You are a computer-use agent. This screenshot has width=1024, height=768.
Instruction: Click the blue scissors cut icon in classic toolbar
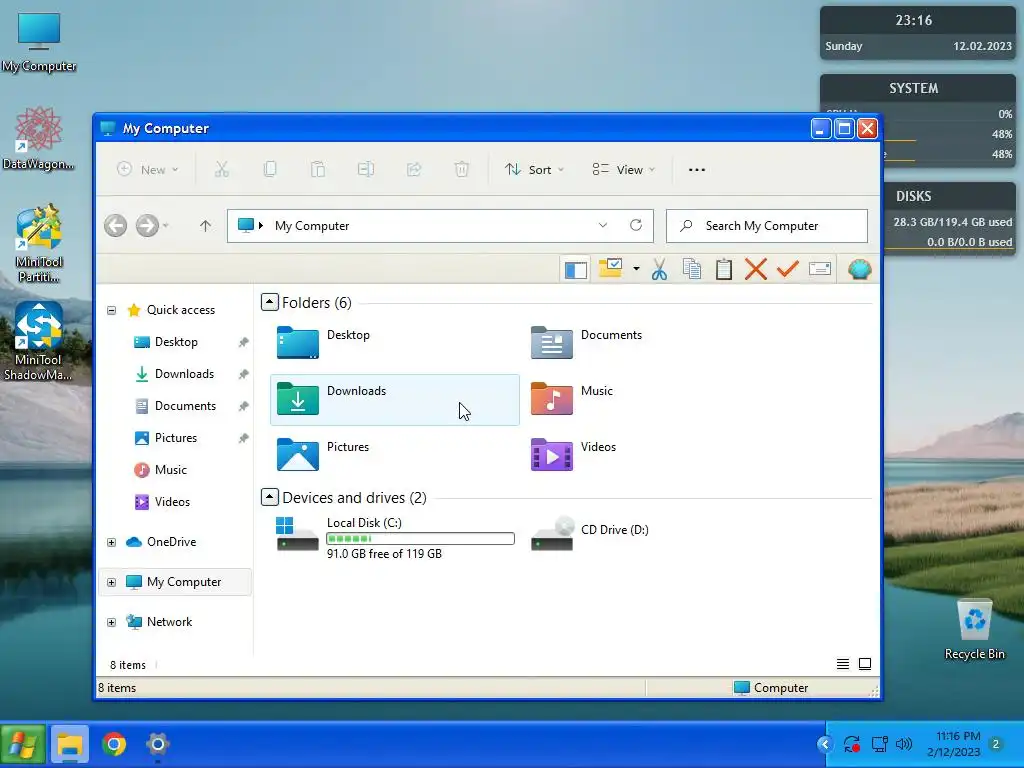coord(660,269)
